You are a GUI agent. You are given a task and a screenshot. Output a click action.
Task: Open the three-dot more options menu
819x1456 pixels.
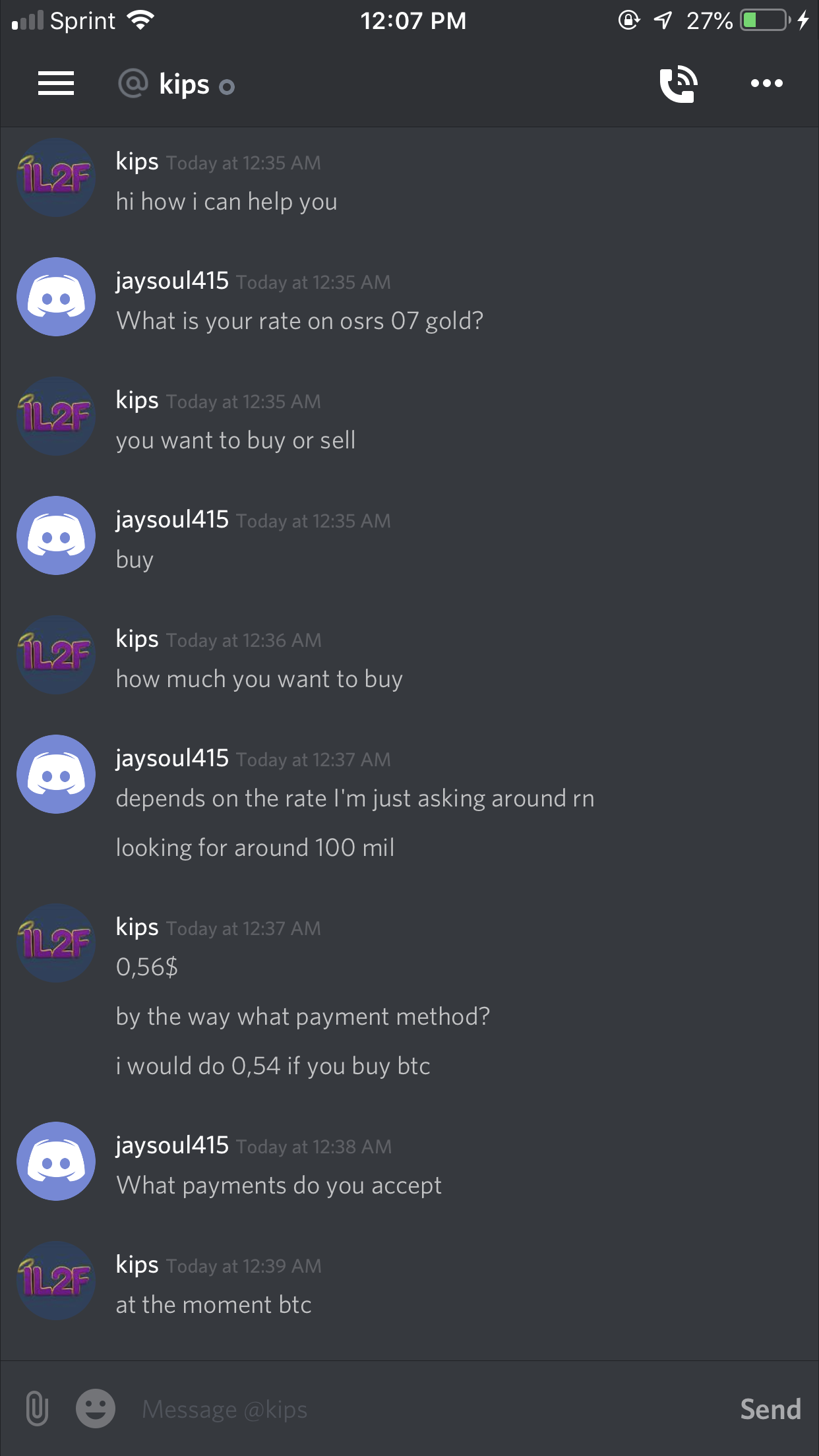[x=767, y=84]
